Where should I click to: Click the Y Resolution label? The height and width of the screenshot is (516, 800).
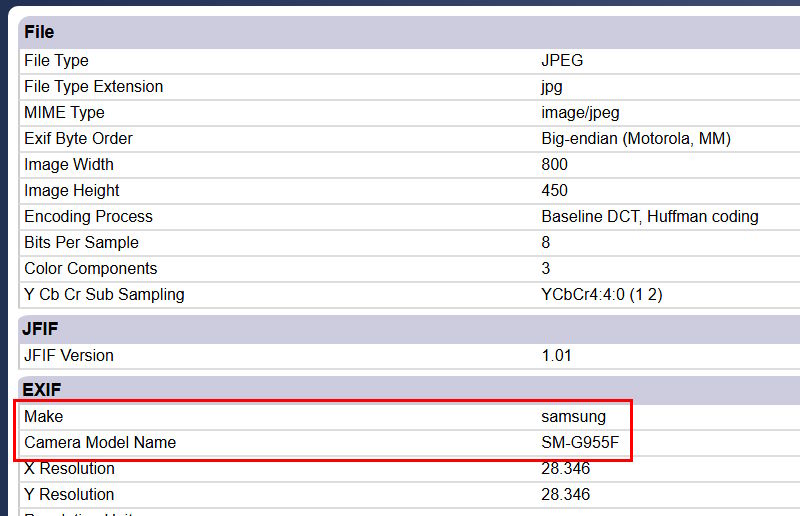(x=69, y=495)
